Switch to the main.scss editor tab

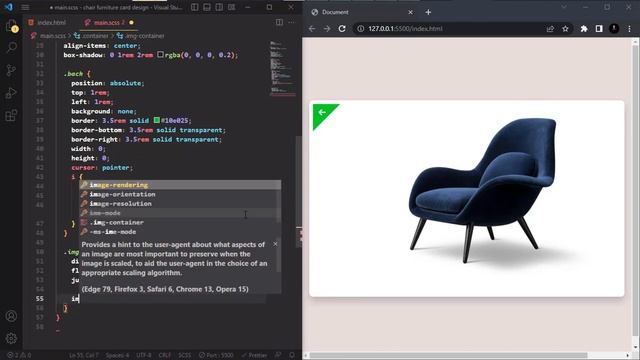[109, 22]
